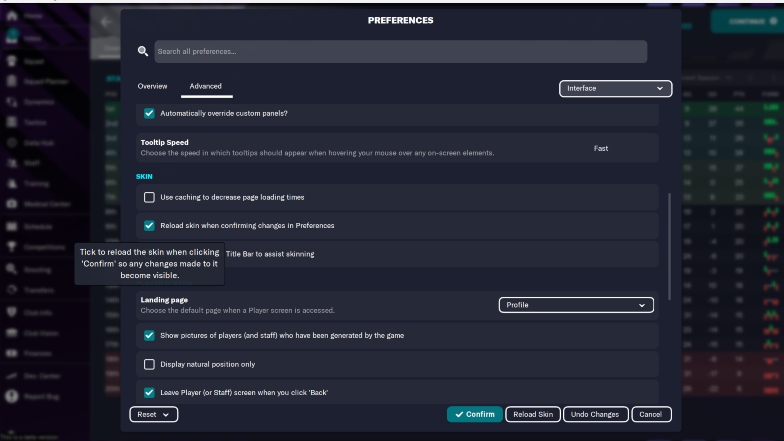Click the back arrow behind the dialog
The height and width of the screenshot is (441, 784).
coord(106,22)
